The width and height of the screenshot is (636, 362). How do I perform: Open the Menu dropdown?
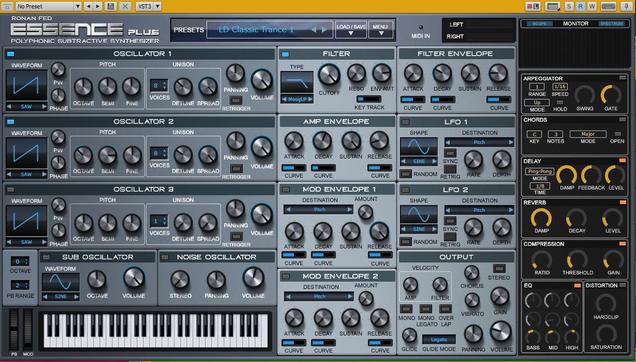[380, 30]
